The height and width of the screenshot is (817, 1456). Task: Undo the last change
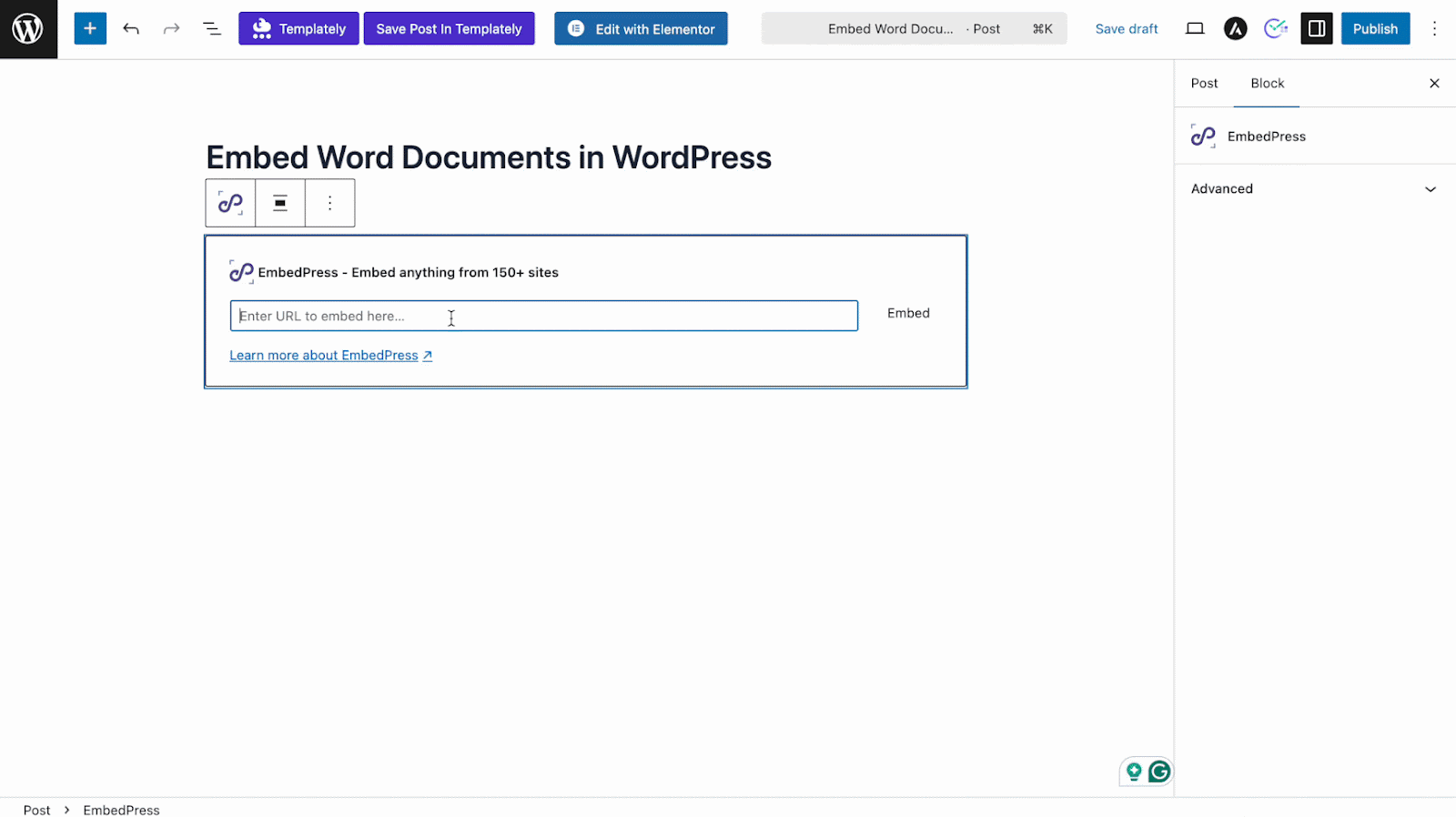pos(131,29)
